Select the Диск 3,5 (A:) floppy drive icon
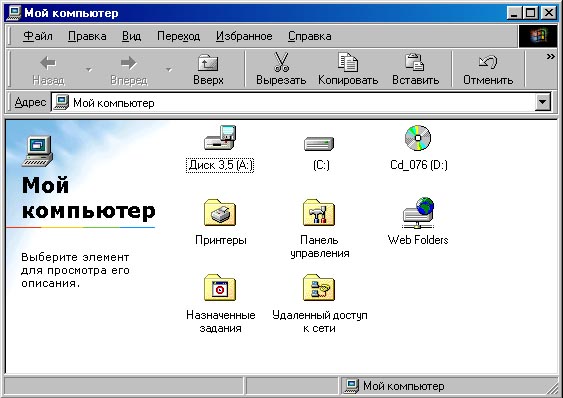563x398 pixels. [x=220, y=138]
